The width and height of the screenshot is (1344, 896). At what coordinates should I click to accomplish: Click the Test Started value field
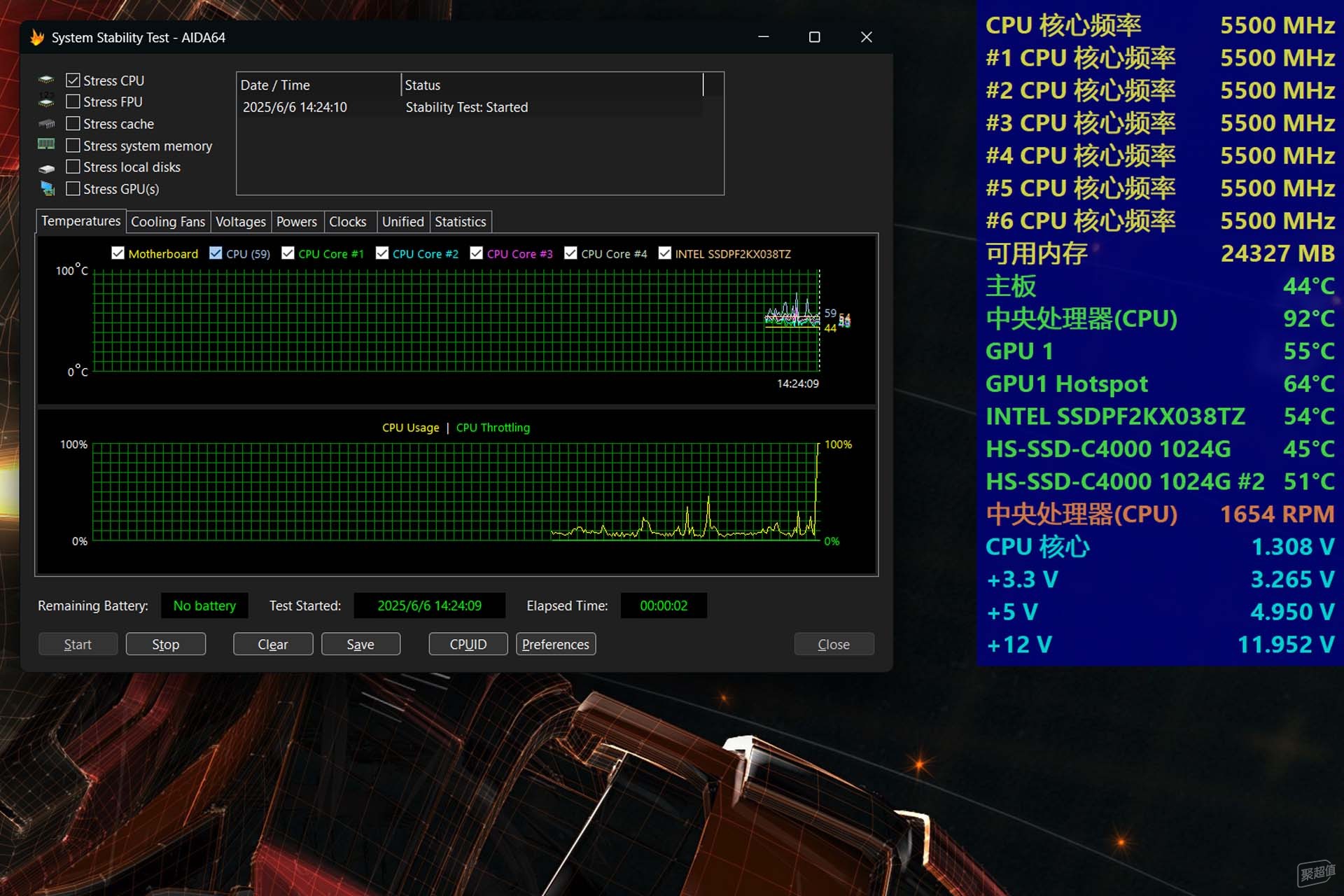(x=429, y=605)
